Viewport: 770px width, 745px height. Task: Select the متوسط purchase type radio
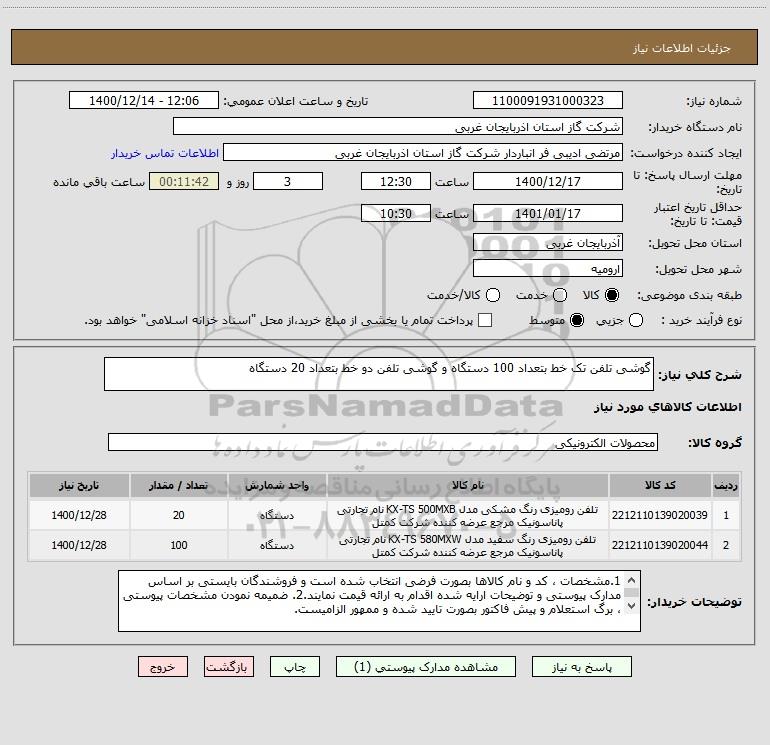coord(577,320)
